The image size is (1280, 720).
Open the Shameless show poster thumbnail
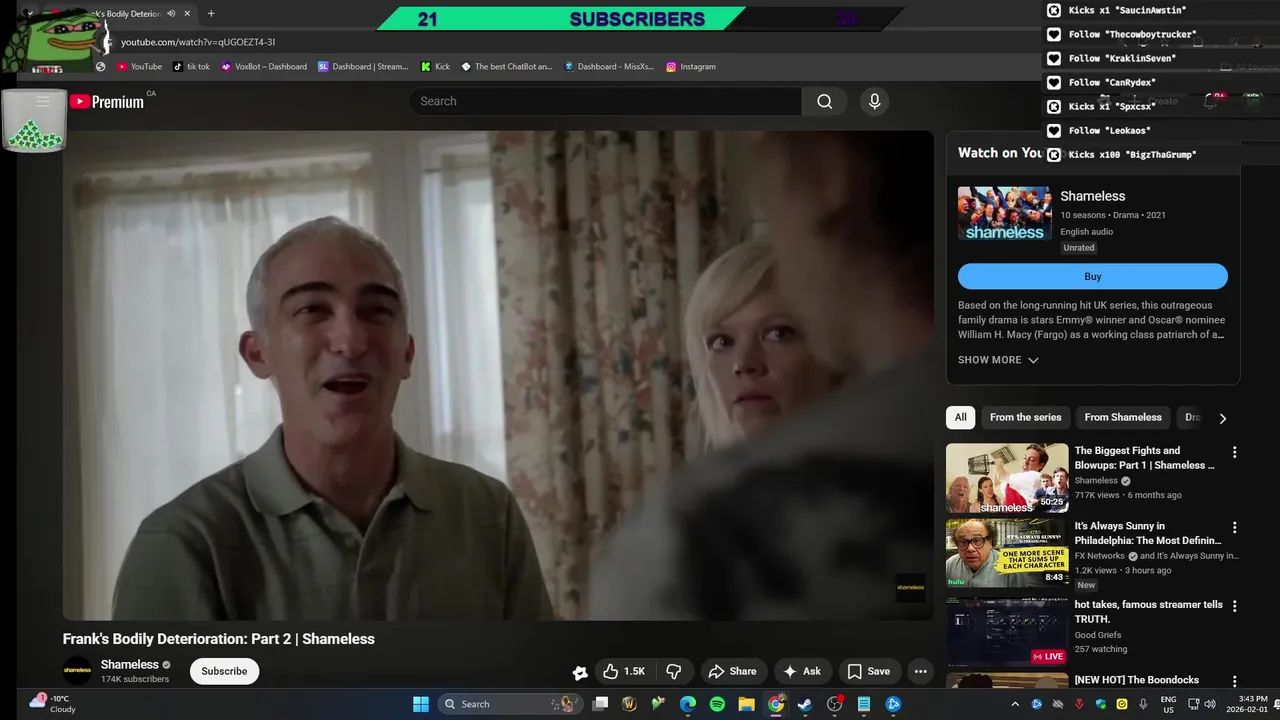(x=1004, y=213)
